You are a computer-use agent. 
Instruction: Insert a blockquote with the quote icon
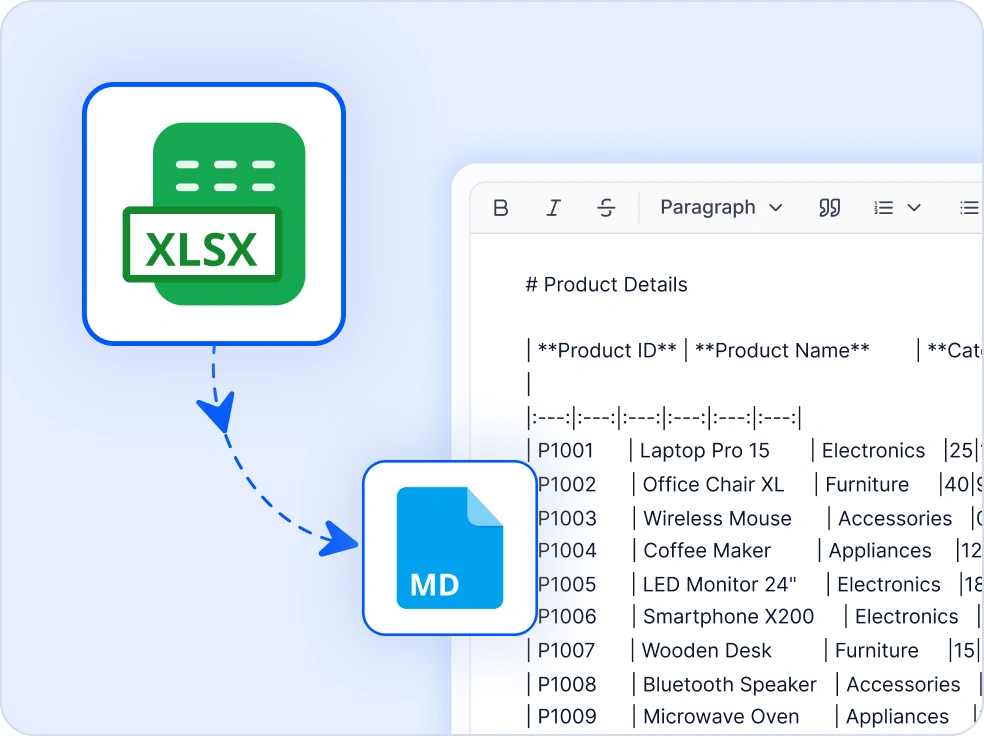pyautogui.click(x=829, y=208)
